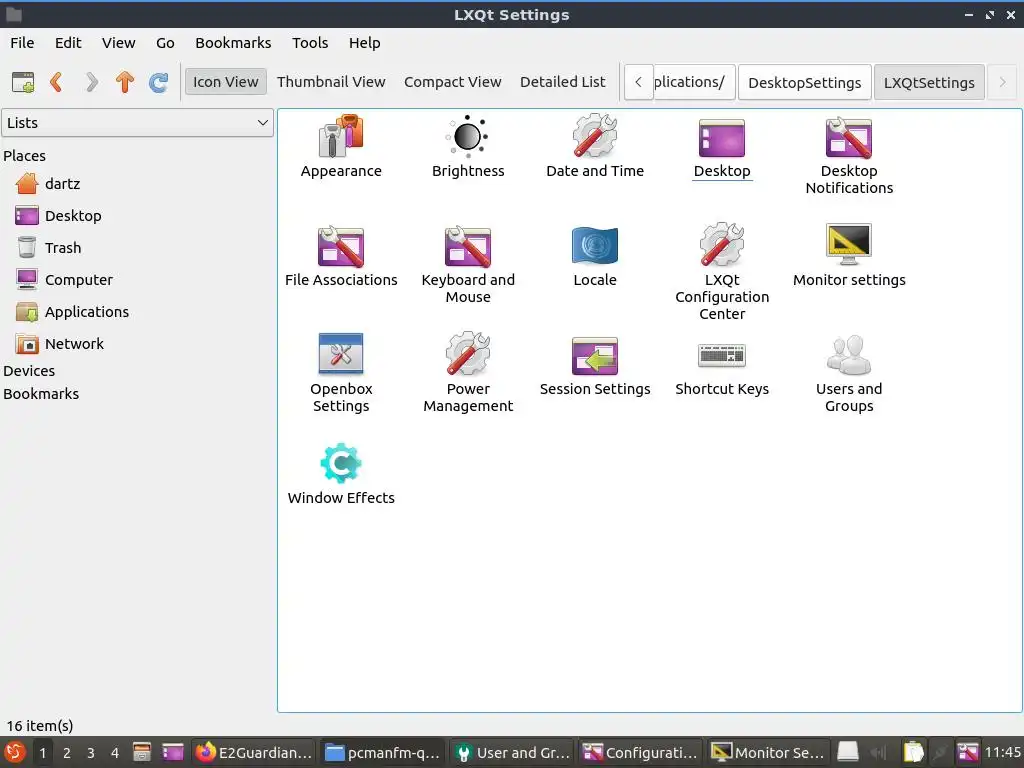Image resolution: width=1024 pixels, height=768 pixels.
Task: Switch to E2Guardian Firefox taskbar window
Action: click(254, 753)
